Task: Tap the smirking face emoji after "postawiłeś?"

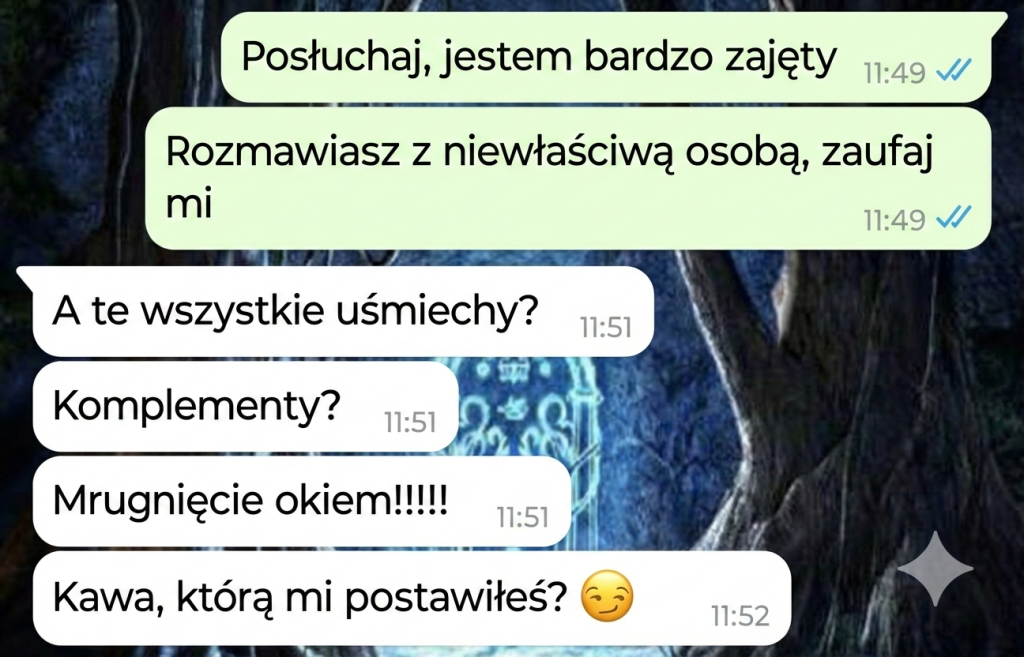Action: coord(607,596)
